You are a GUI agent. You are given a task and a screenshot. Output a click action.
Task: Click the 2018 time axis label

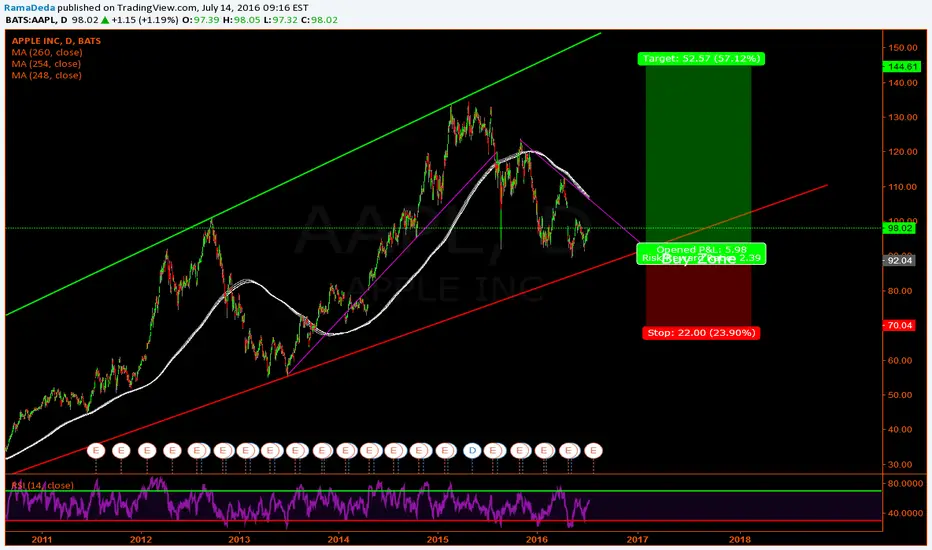pyautogui.click(x=739, y=539)
